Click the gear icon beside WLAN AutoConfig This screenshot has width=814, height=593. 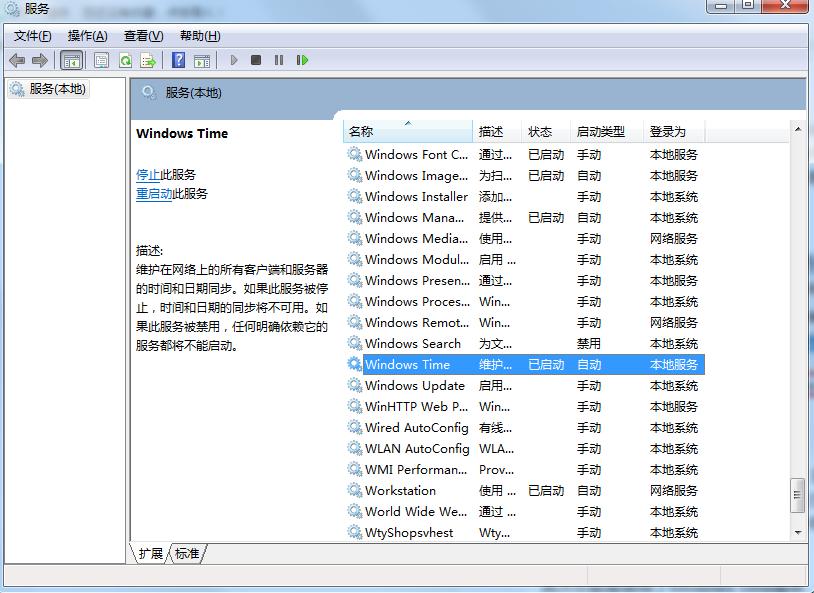pos(355,448)
